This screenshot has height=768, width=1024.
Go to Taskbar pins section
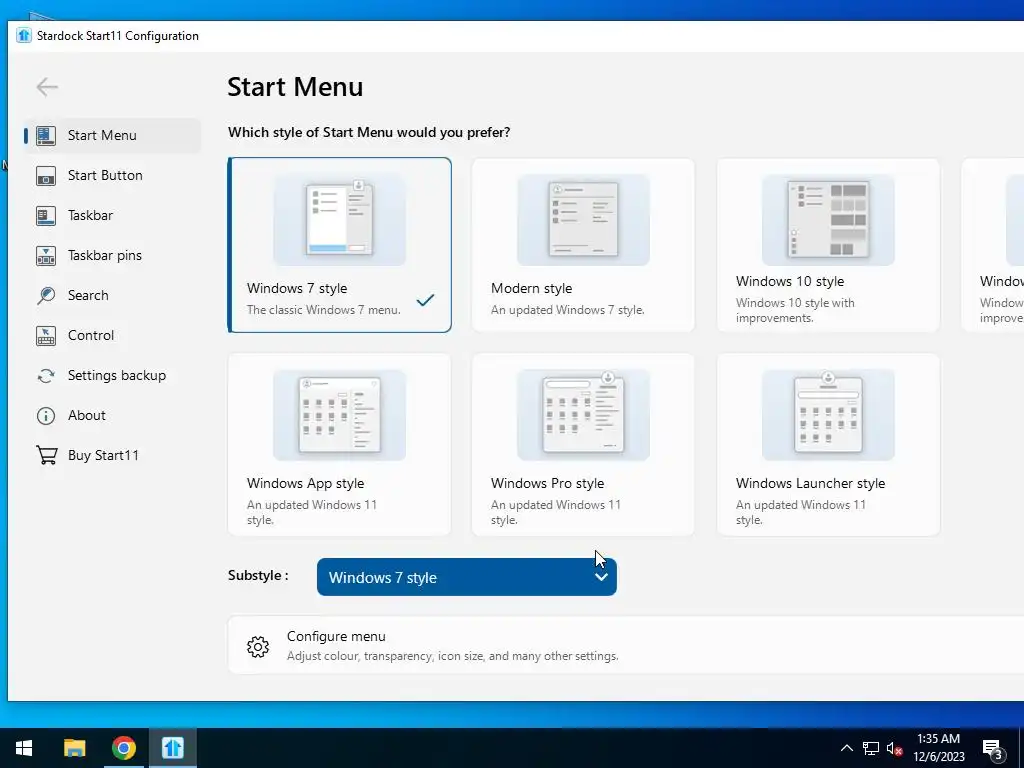pyautogui.click(x=112, y=255)
